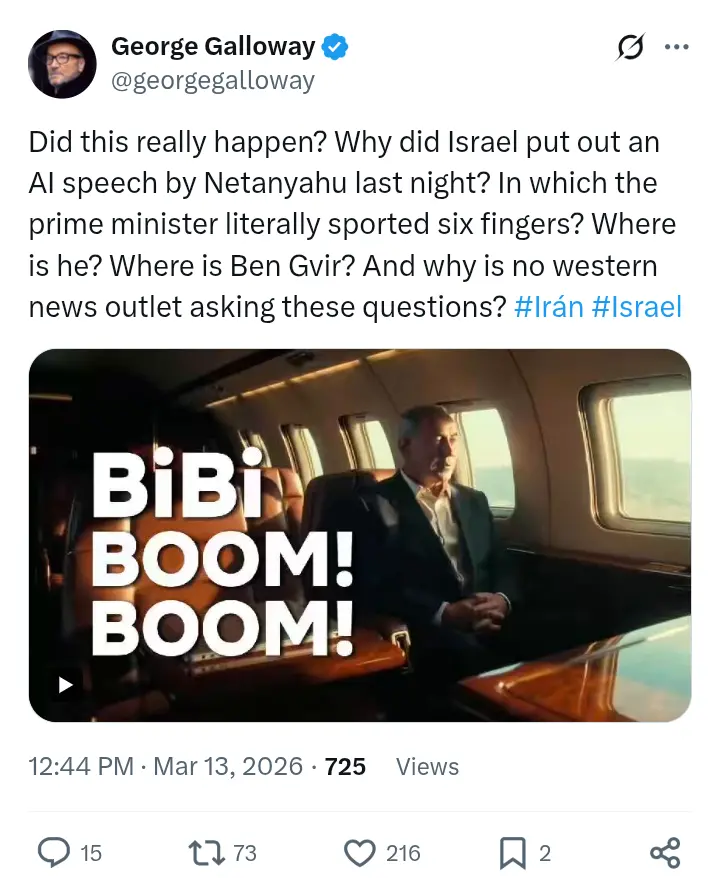Viewport: 720px width, 878px height.
Task: Click the @georgegalloway handle
Action: click(x=213, y=80)
